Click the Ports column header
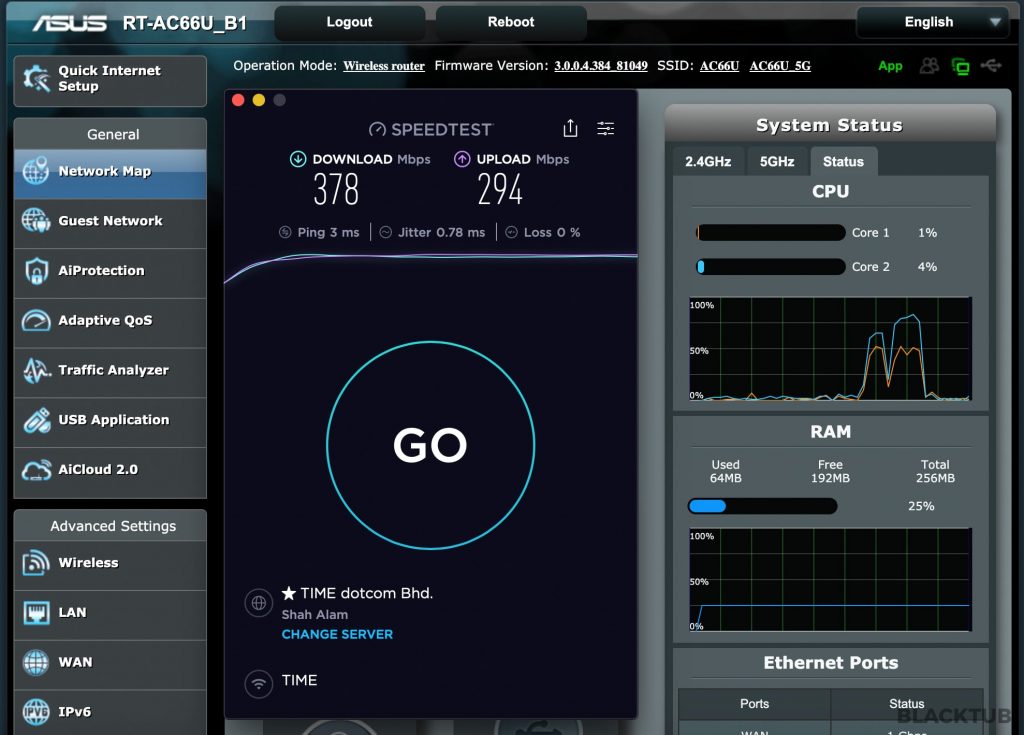Screen dimensions: 1024x735 pos(754,704)
